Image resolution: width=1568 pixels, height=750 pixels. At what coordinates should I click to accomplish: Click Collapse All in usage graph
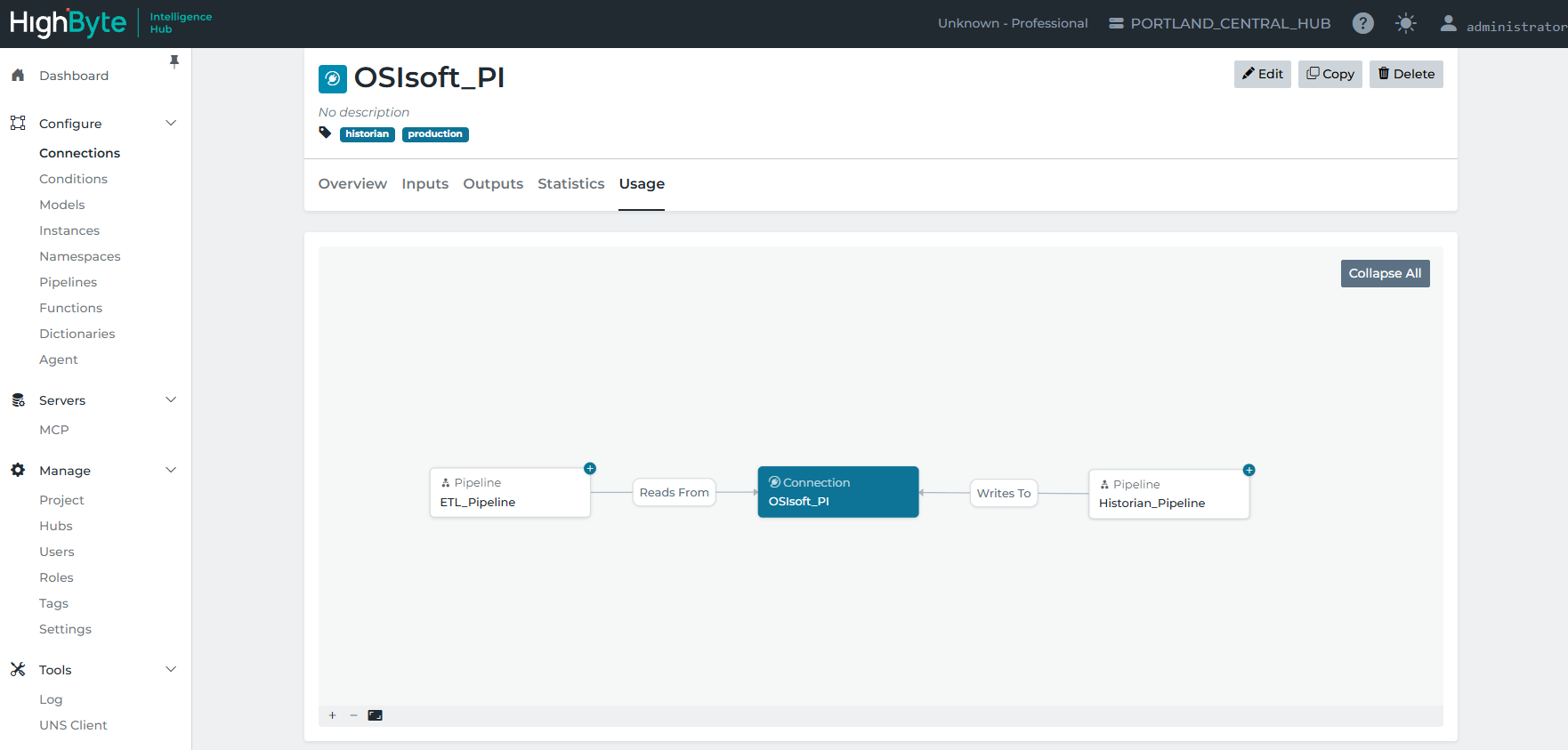pyautogui.click(x=1386, y=273)
